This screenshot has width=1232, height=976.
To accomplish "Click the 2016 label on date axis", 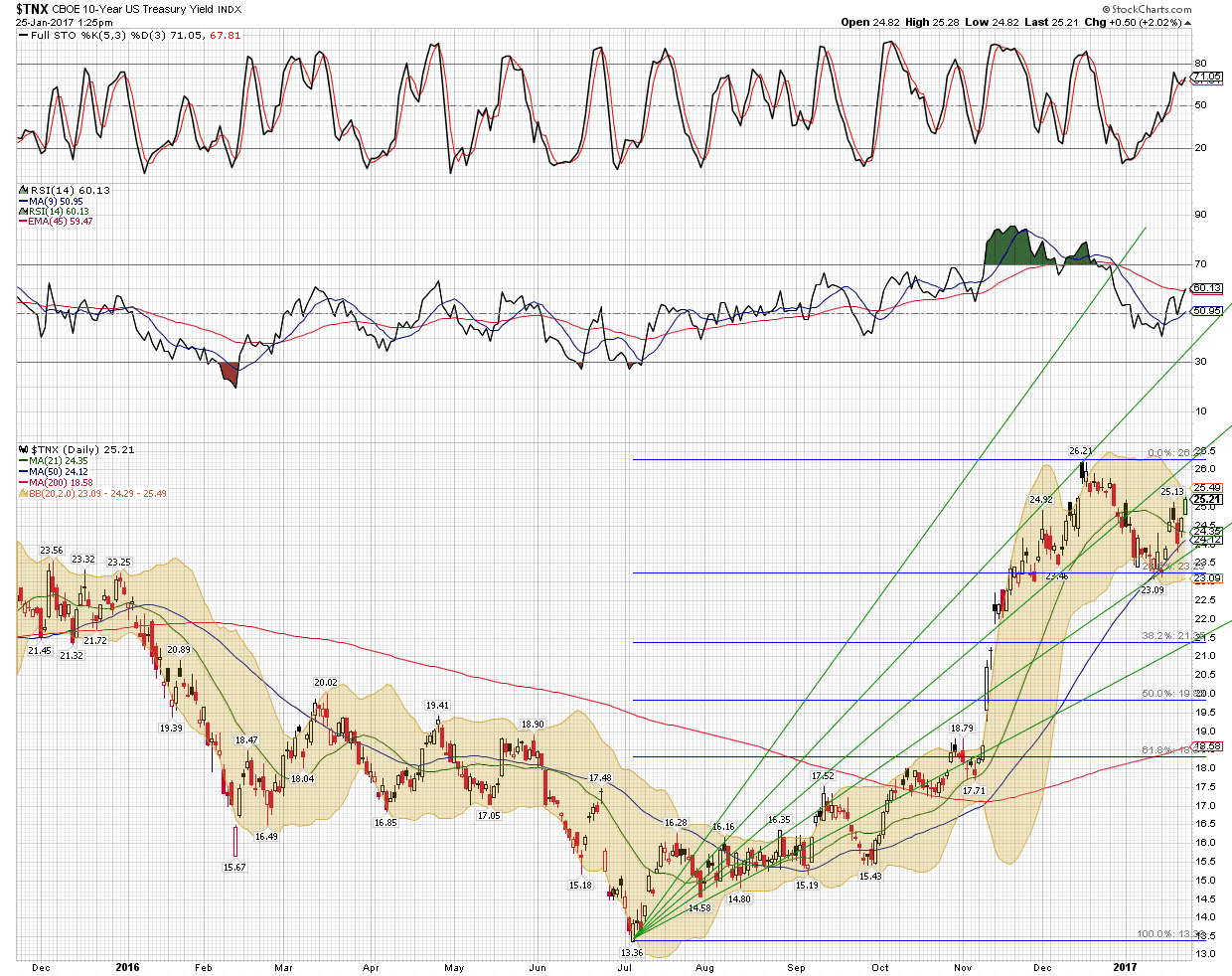I will click(x=127, y=967).
